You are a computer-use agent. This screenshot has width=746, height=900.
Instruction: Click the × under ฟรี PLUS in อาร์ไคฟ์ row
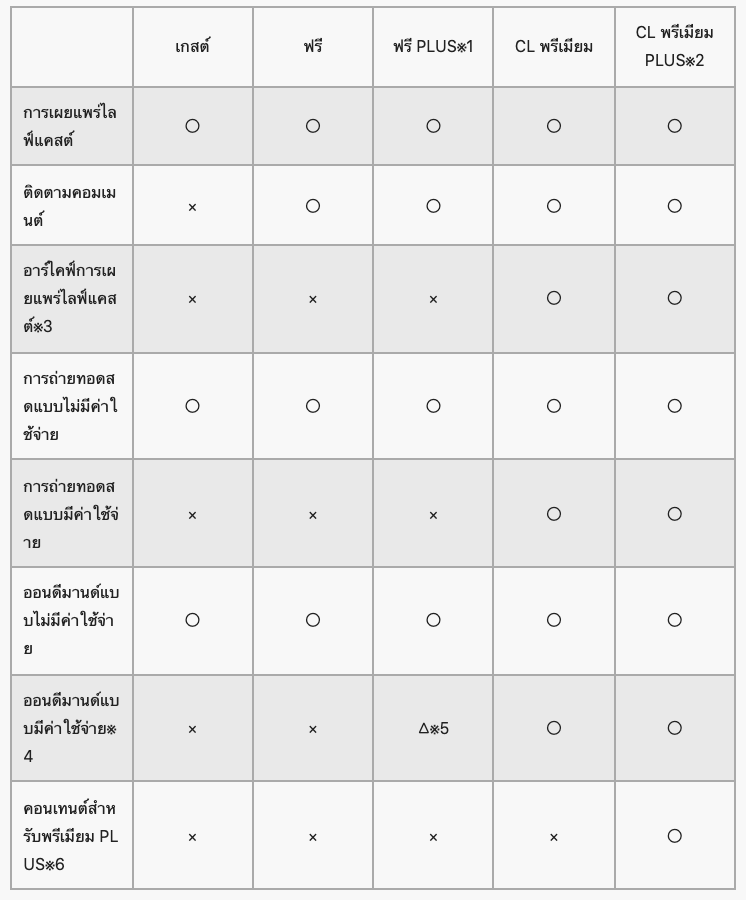pos(433,299)
